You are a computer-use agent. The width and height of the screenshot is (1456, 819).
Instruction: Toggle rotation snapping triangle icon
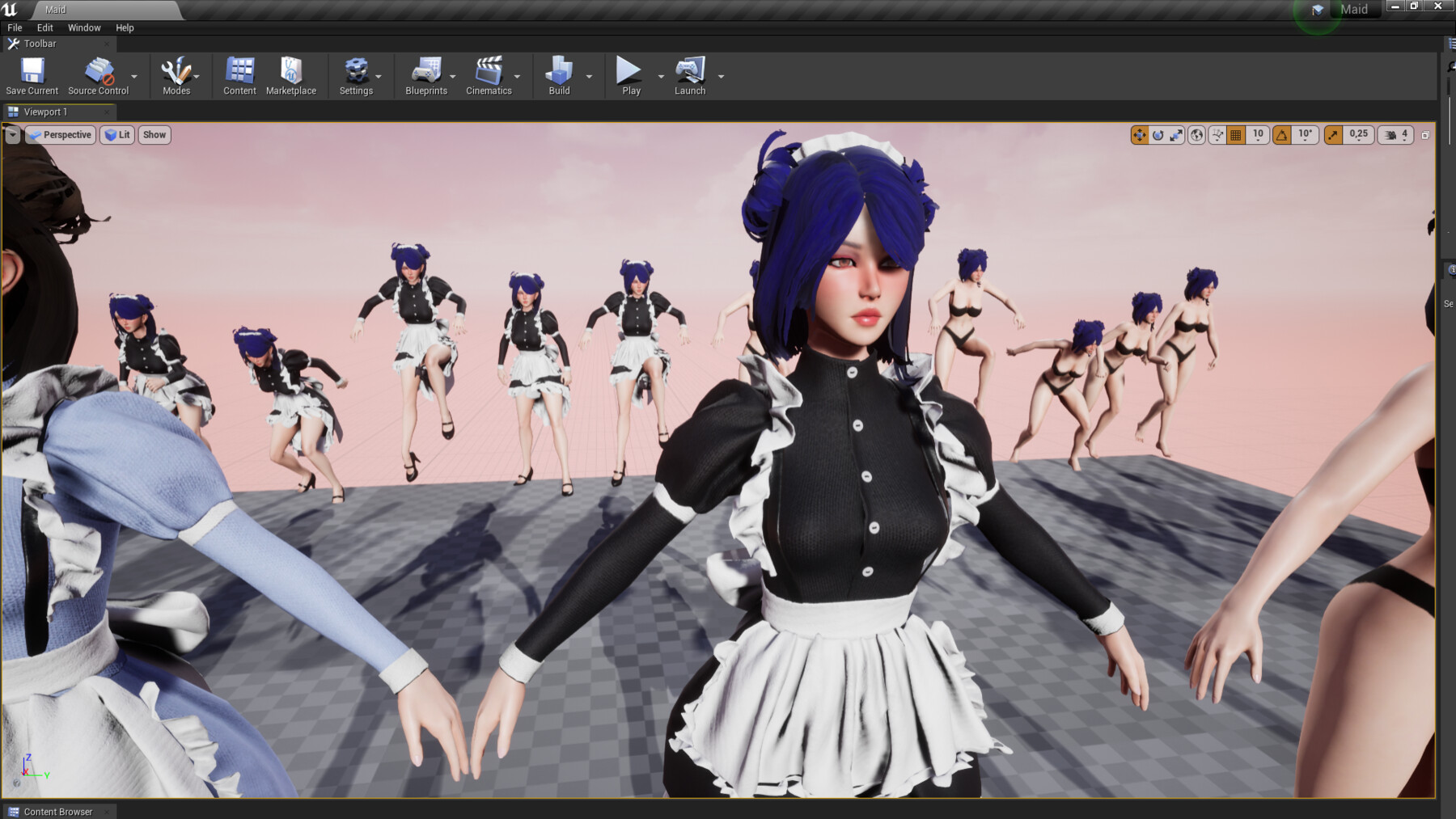point(1280,135)
